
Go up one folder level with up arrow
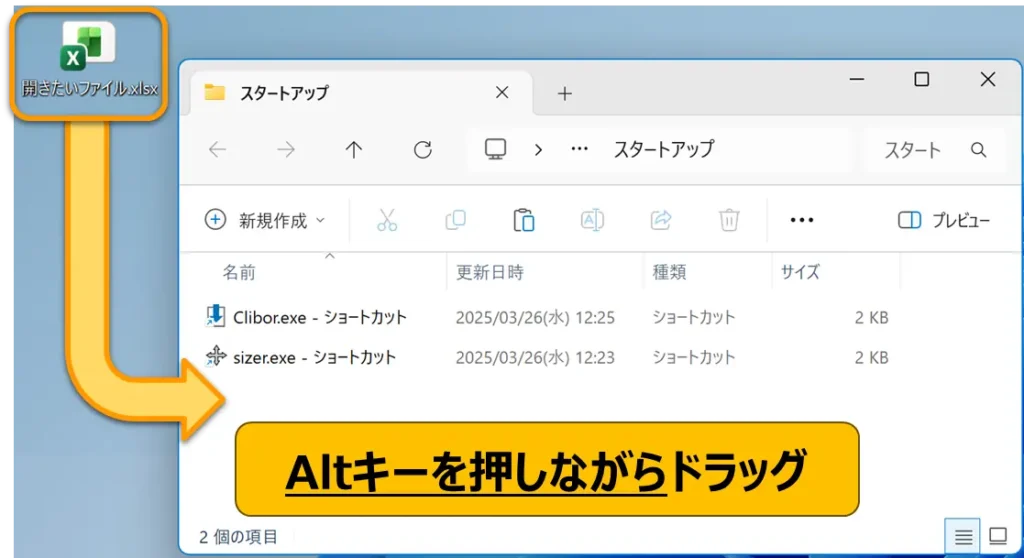point(353,150)
